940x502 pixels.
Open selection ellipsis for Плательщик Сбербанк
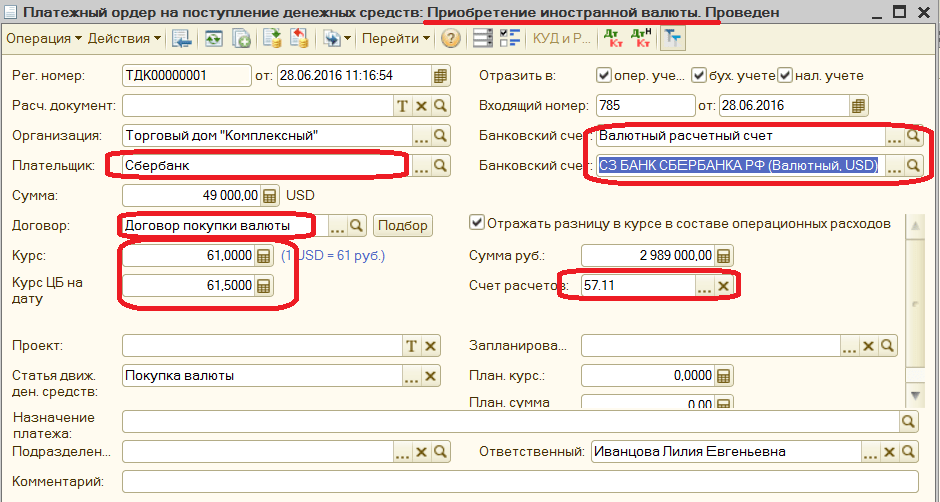click(x=421, y=166)
